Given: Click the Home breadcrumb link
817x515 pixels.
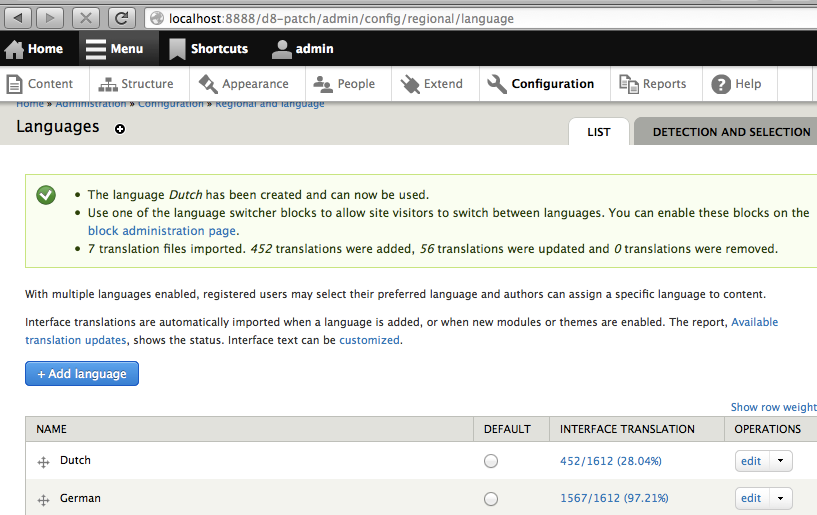Looking at the screenshot, I should coord(30,104).
